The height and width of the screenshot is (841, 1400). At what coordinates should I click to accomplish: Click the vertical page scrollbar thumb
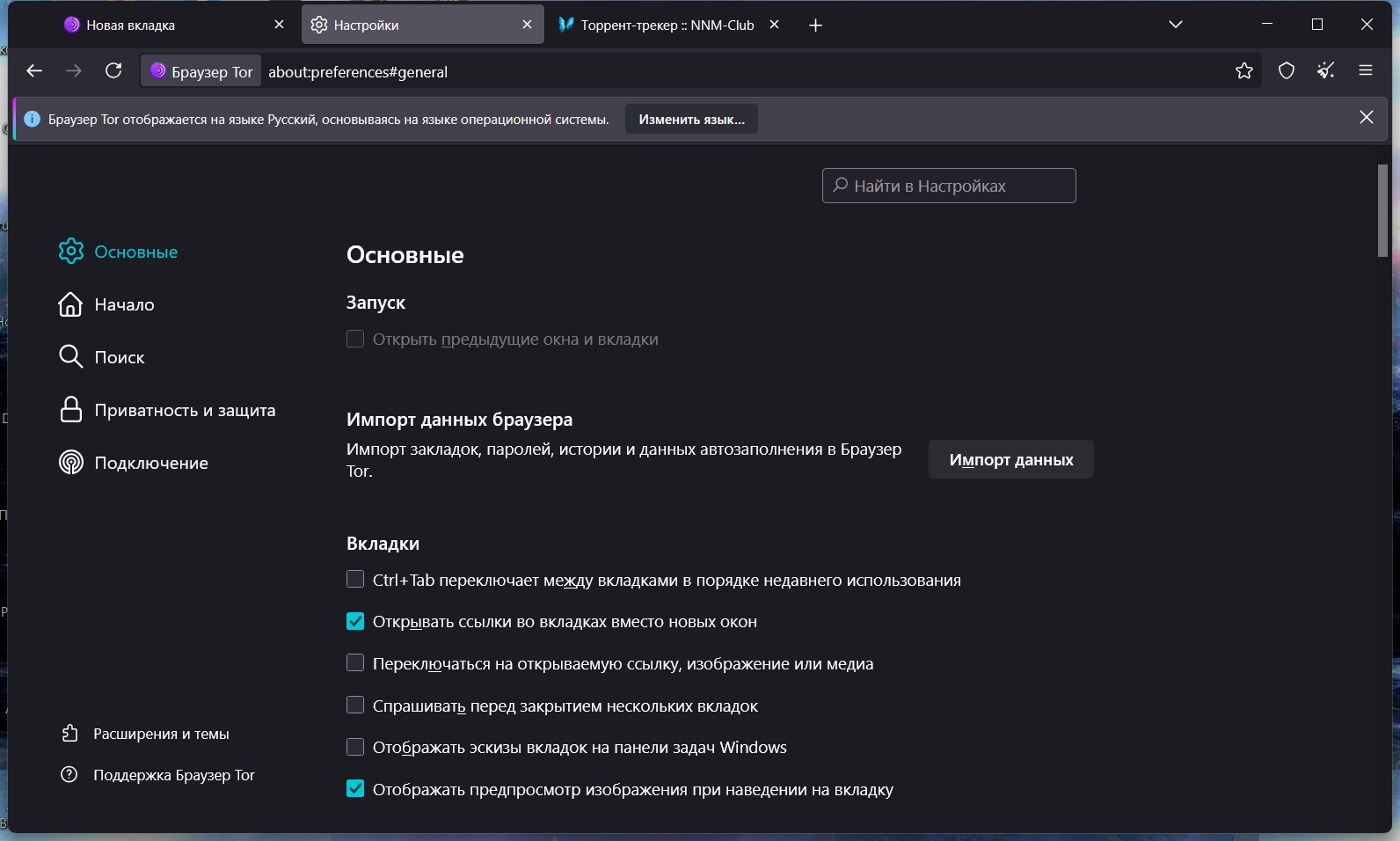pos(1382,211)
